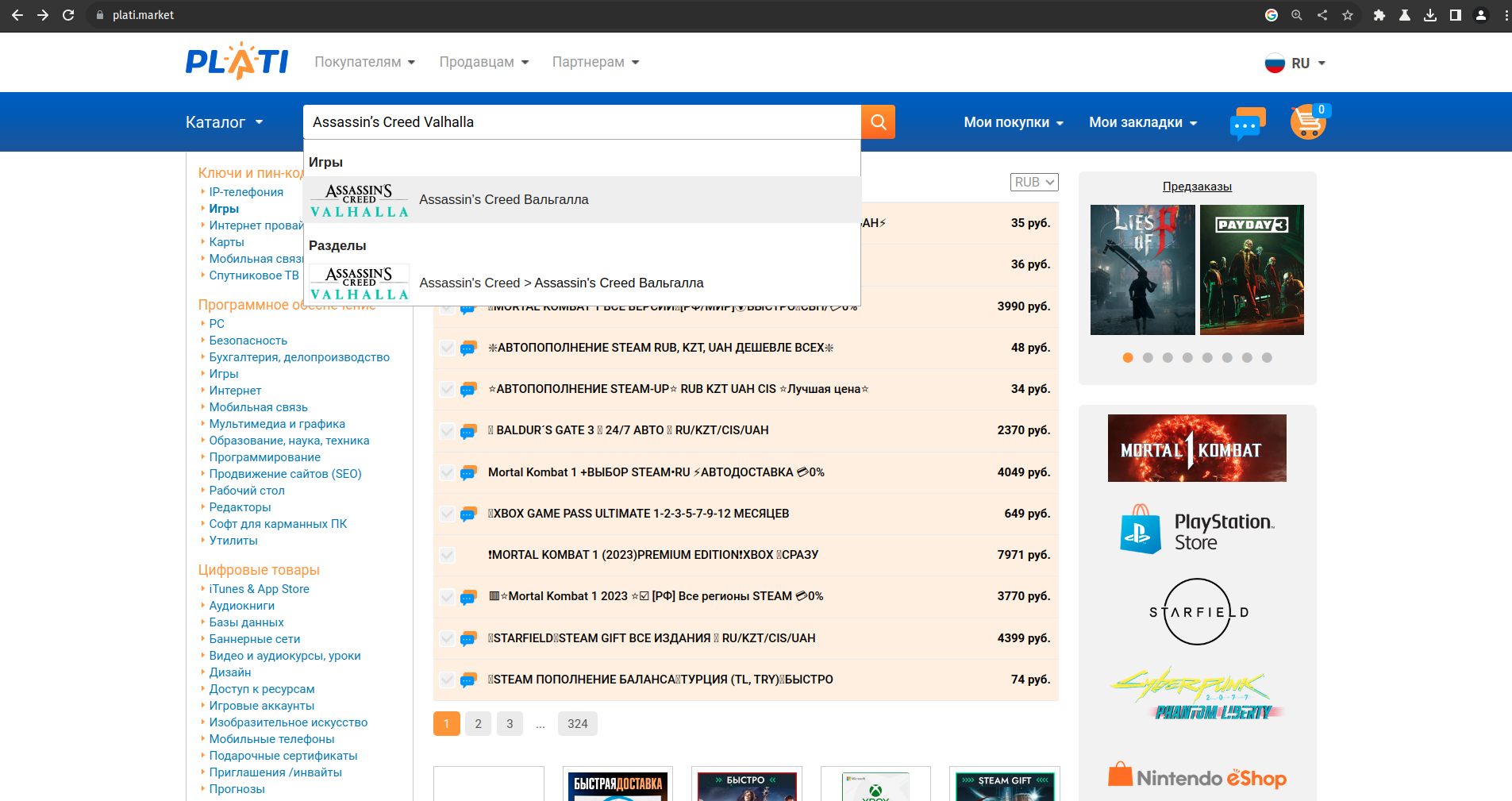Expand the Продавцам menu
Screen dimensions: 1512x801
click(x=483, y=62)
